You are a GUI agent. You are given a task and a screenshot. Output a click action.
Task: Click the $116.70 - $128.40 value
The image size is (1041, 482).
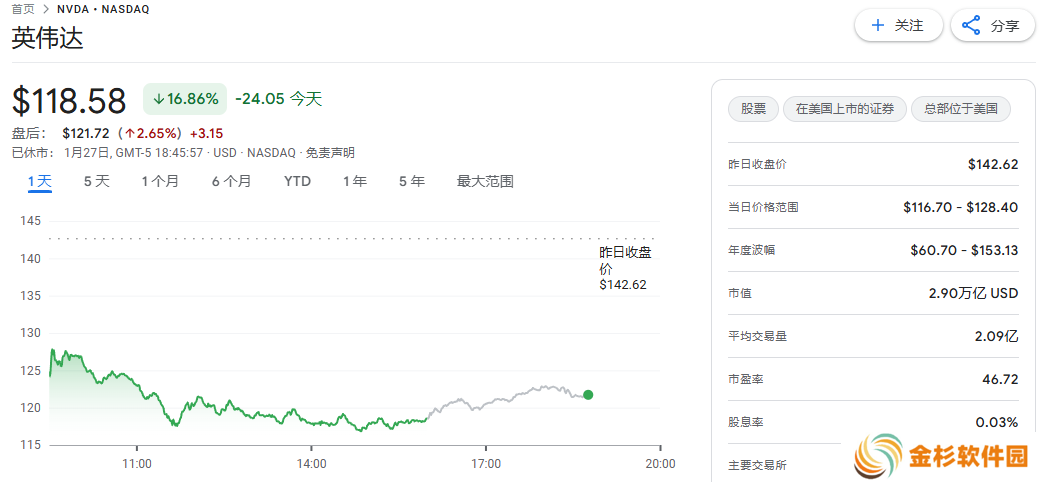coord(960,207)
